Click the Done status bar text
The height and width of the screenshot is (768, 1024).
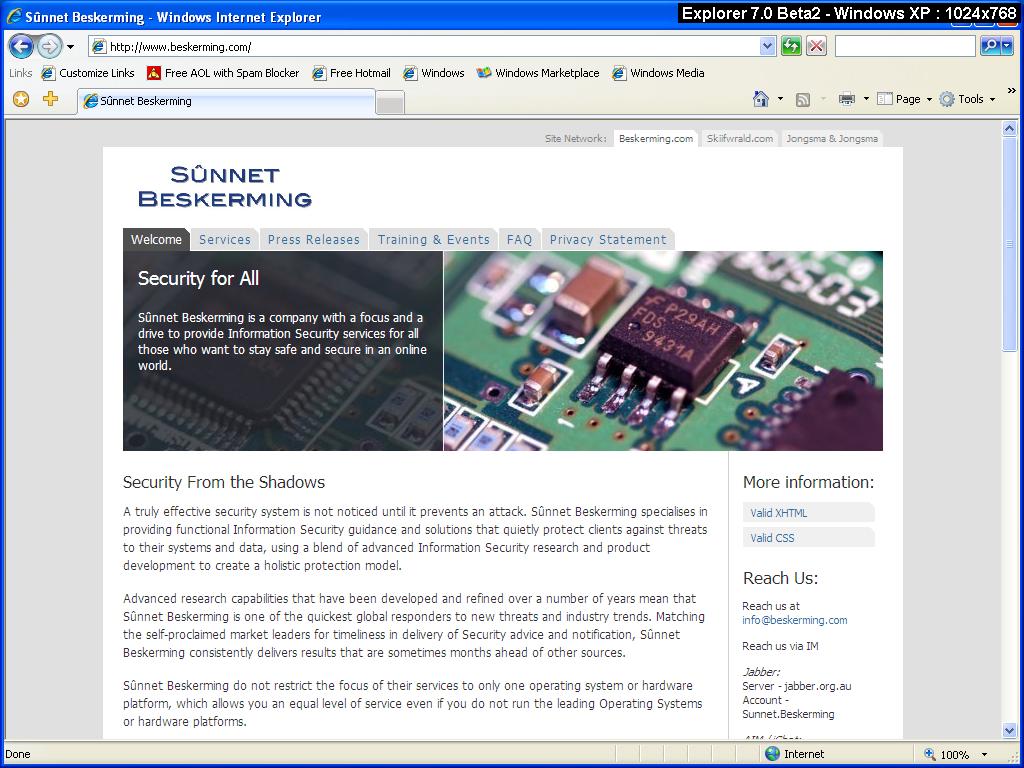[x=18, y=754]
